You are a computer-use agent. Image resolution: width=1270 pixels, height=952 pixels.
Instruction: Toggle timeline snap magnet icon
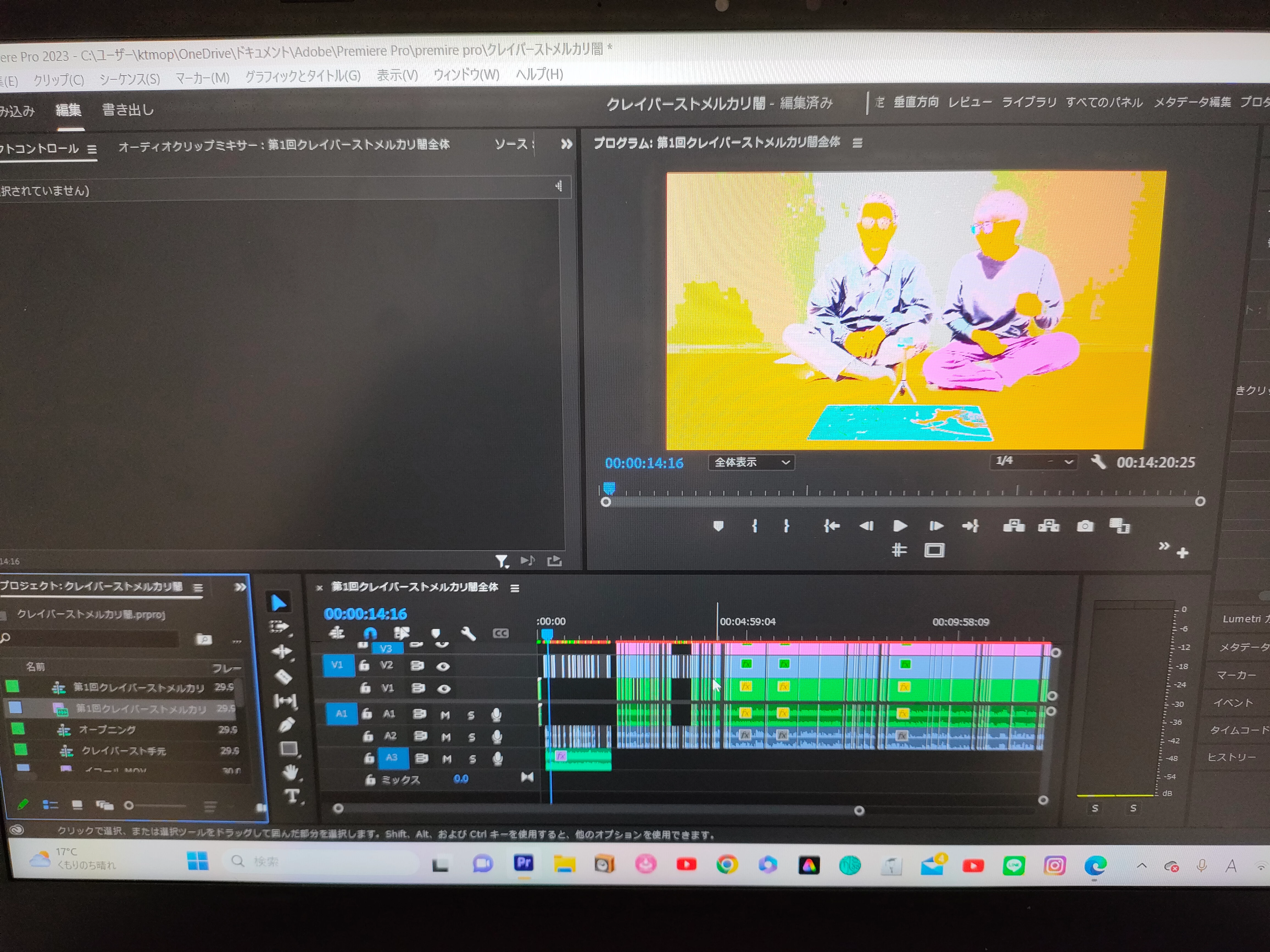(x=370, y=634)
